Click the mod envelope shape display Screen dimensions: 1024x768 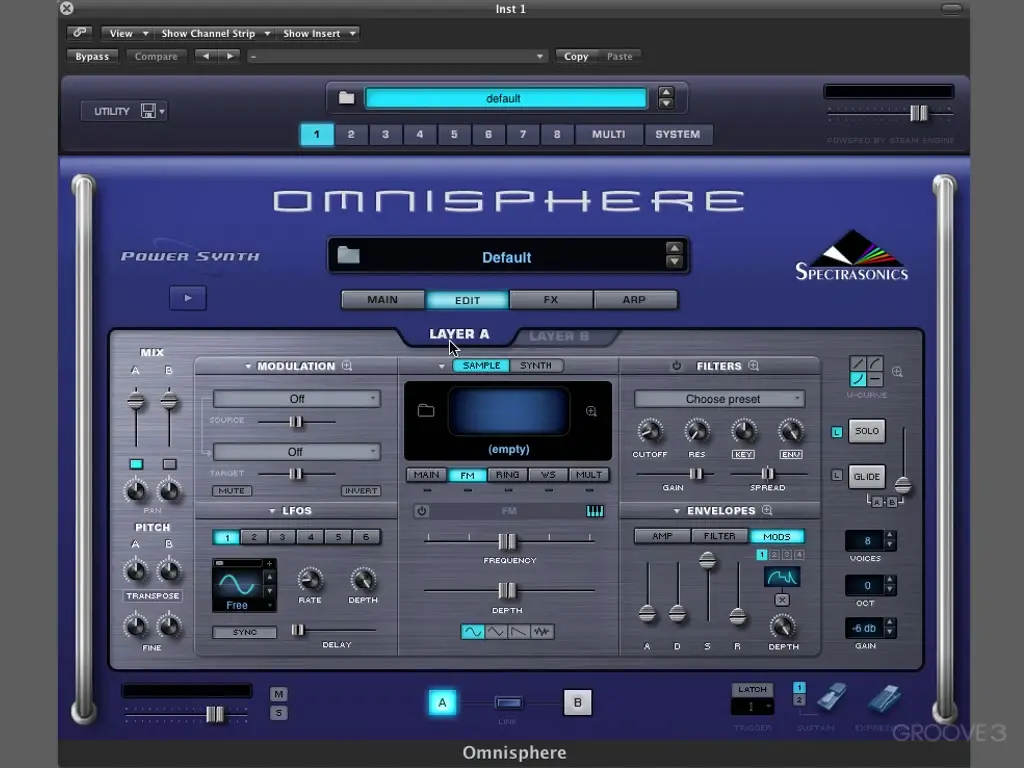(x=782, y=577)
